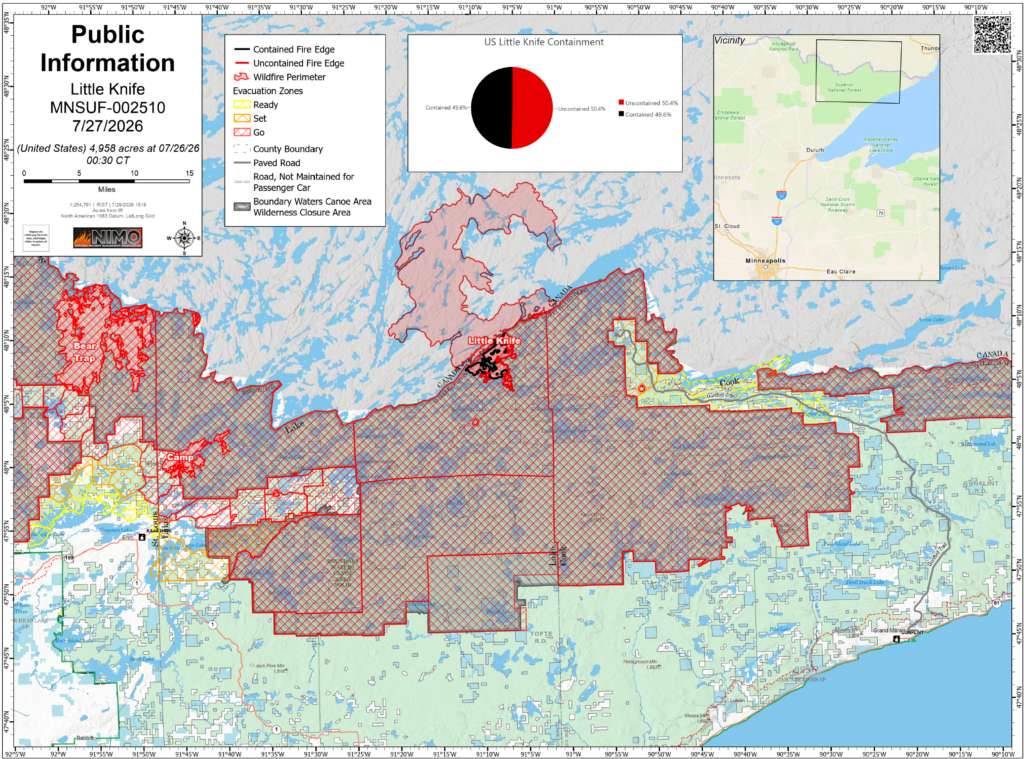Click the compass rose north arrow
The width and height of the screenshot is (1024, 759).
point(184,238)
